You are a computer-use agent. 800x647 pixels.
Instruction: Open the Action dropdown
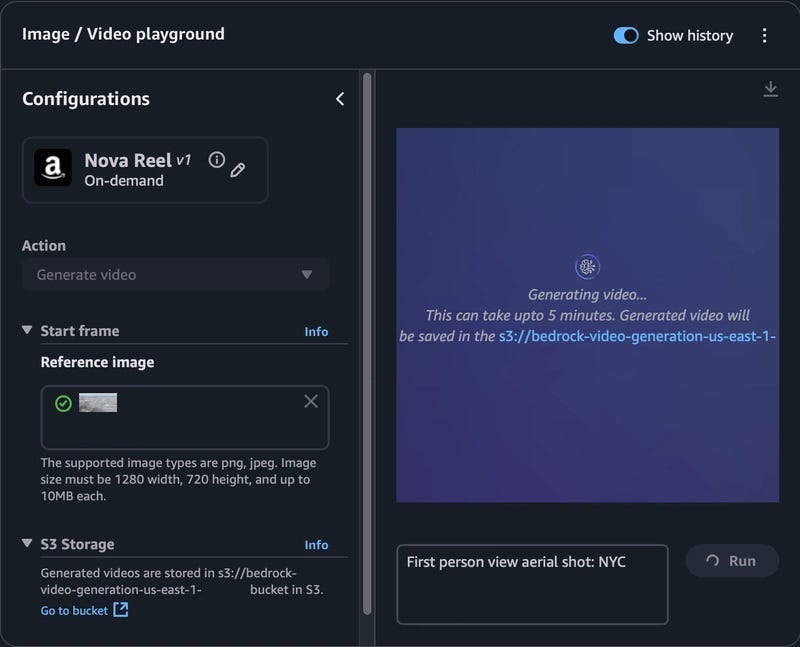pyautogui.click(x=176, y=275)
